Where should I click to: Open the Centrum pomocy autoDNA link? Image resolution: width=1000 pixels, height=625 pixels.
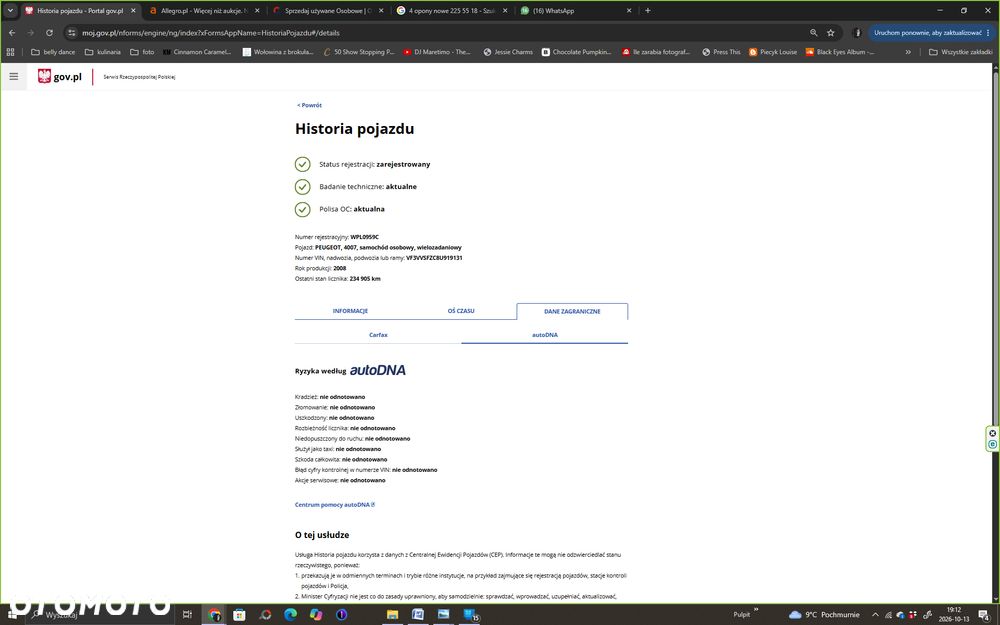[x=335, y=504]
